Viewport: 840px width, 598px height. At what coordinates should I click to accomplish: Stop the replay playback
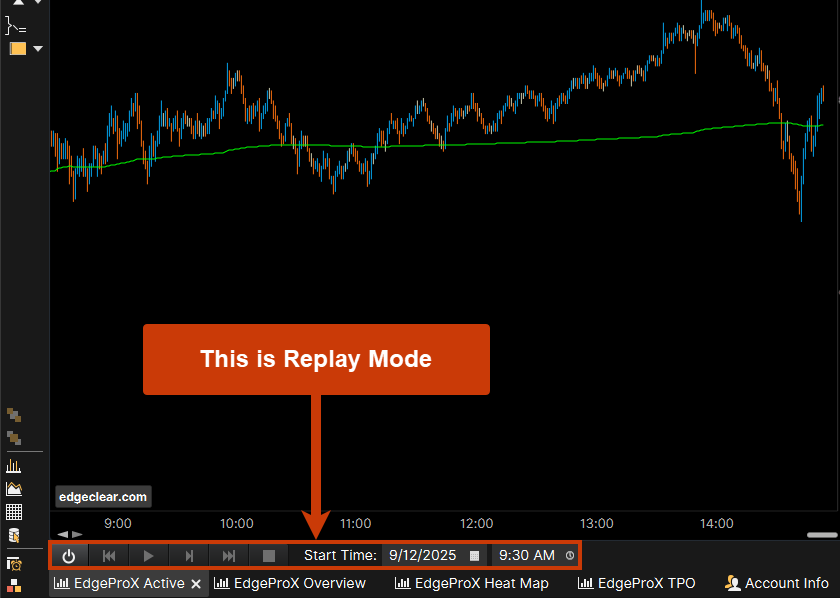tap(268, 555)
